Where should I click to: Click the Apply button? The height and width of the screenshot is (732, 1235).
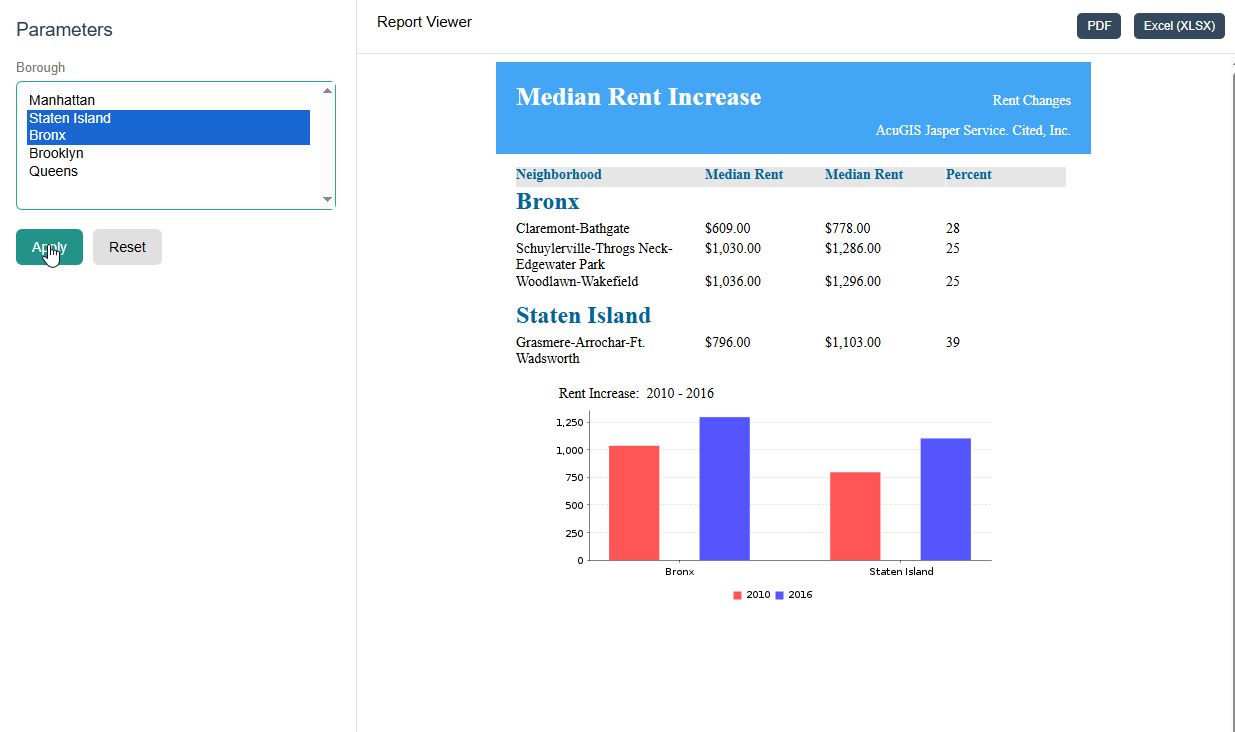coord(49,247)
